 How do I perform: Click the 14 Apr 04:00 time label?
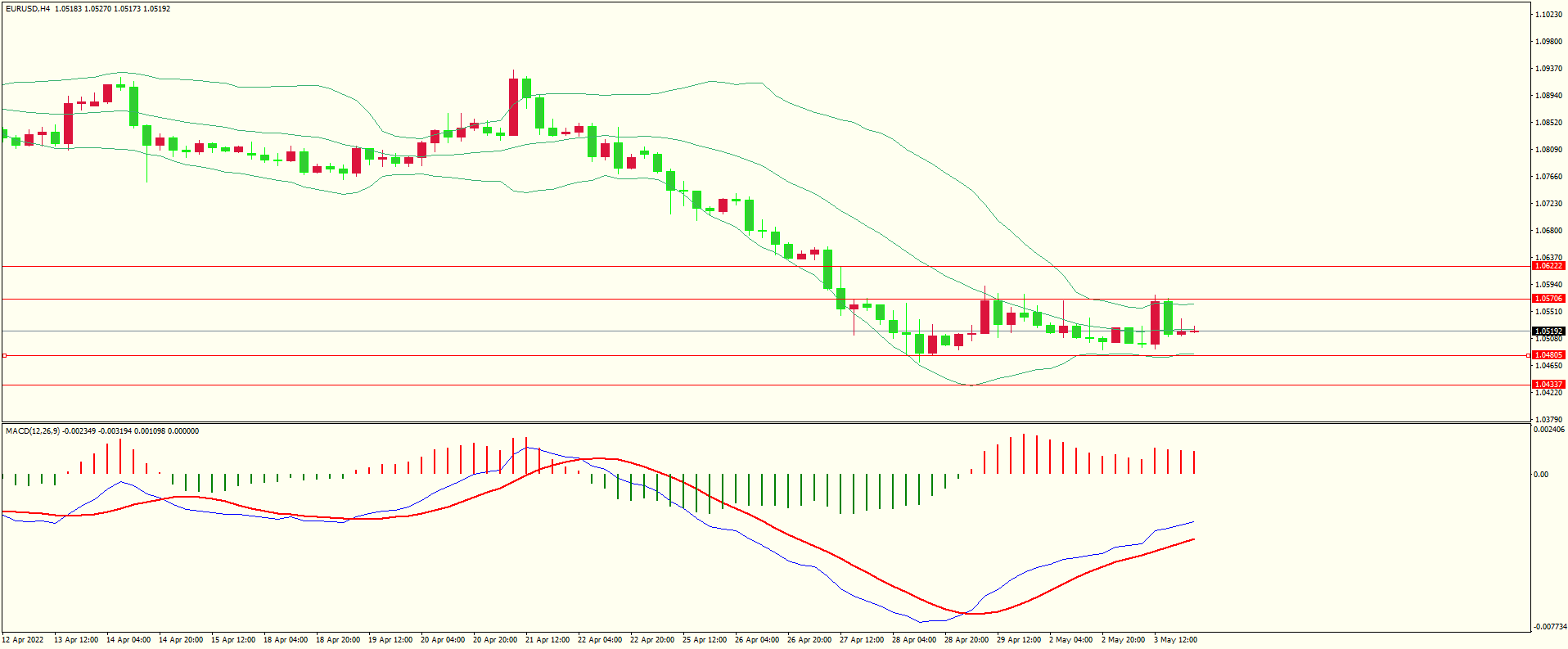pos(128,640)
